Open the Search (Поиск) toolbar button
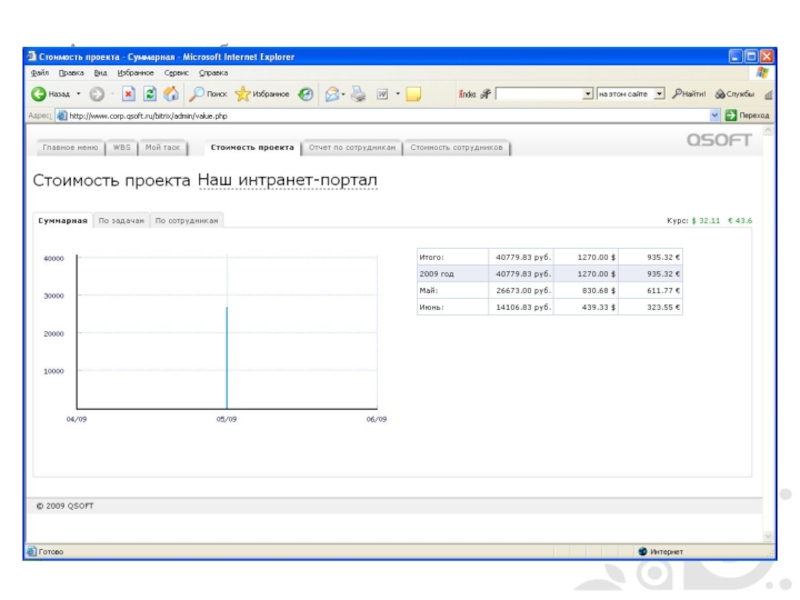 coord(209,94)
